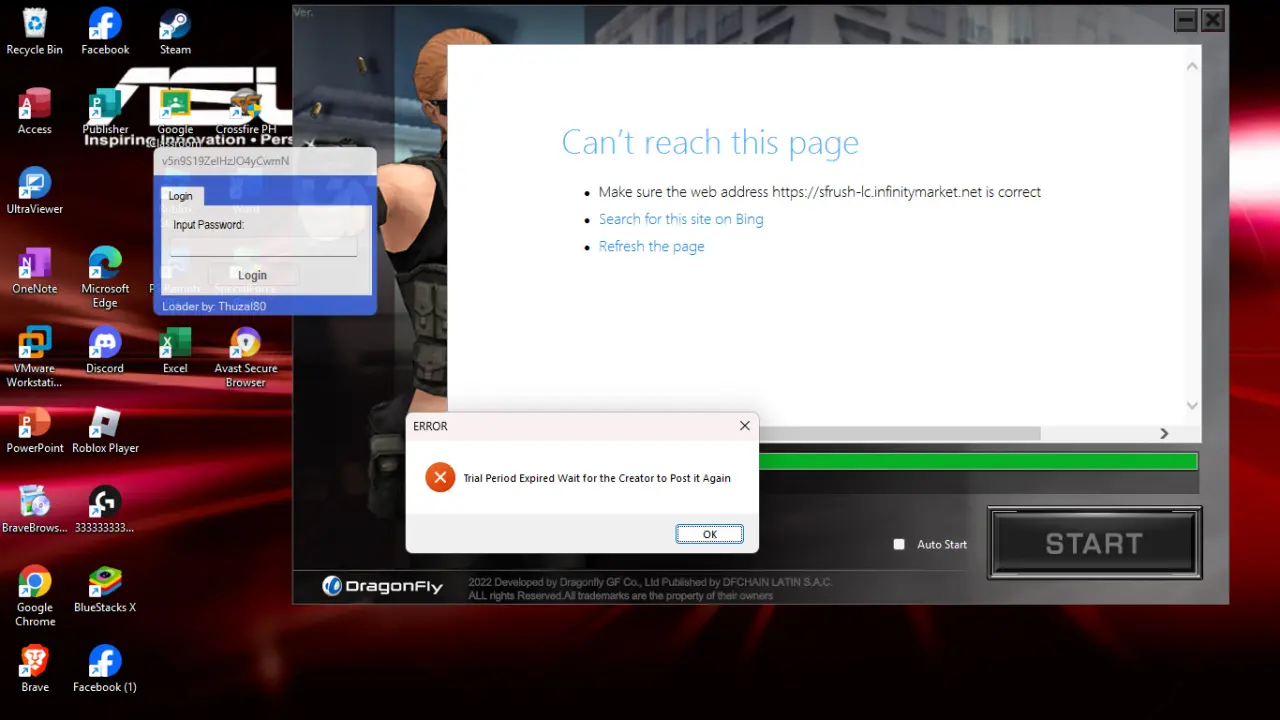Viewport: 1280px width, 720px height.
Task: Click the Login button in the loader
Action: (252, 275)
